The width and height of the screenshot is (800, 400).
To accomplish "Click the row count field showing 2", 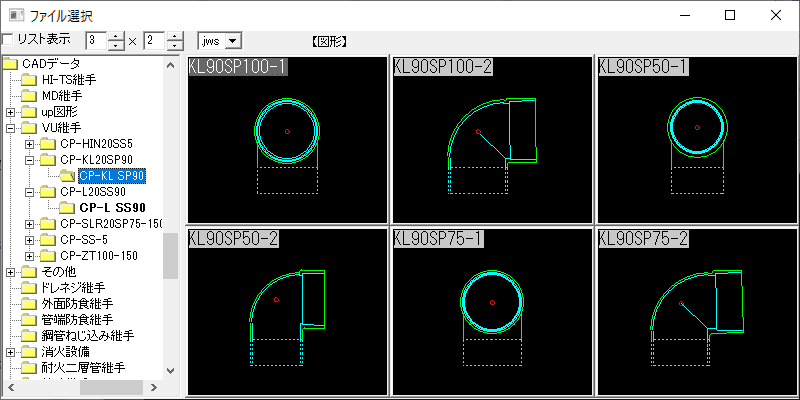I will point(155,41).
